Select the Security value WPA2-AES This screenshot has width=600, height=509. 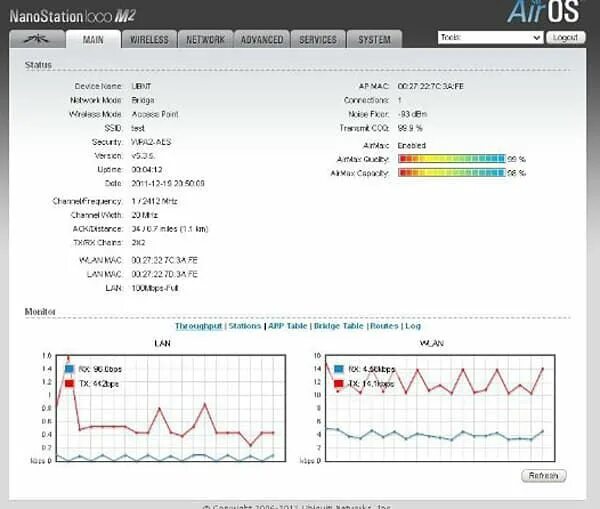(151, 142)
